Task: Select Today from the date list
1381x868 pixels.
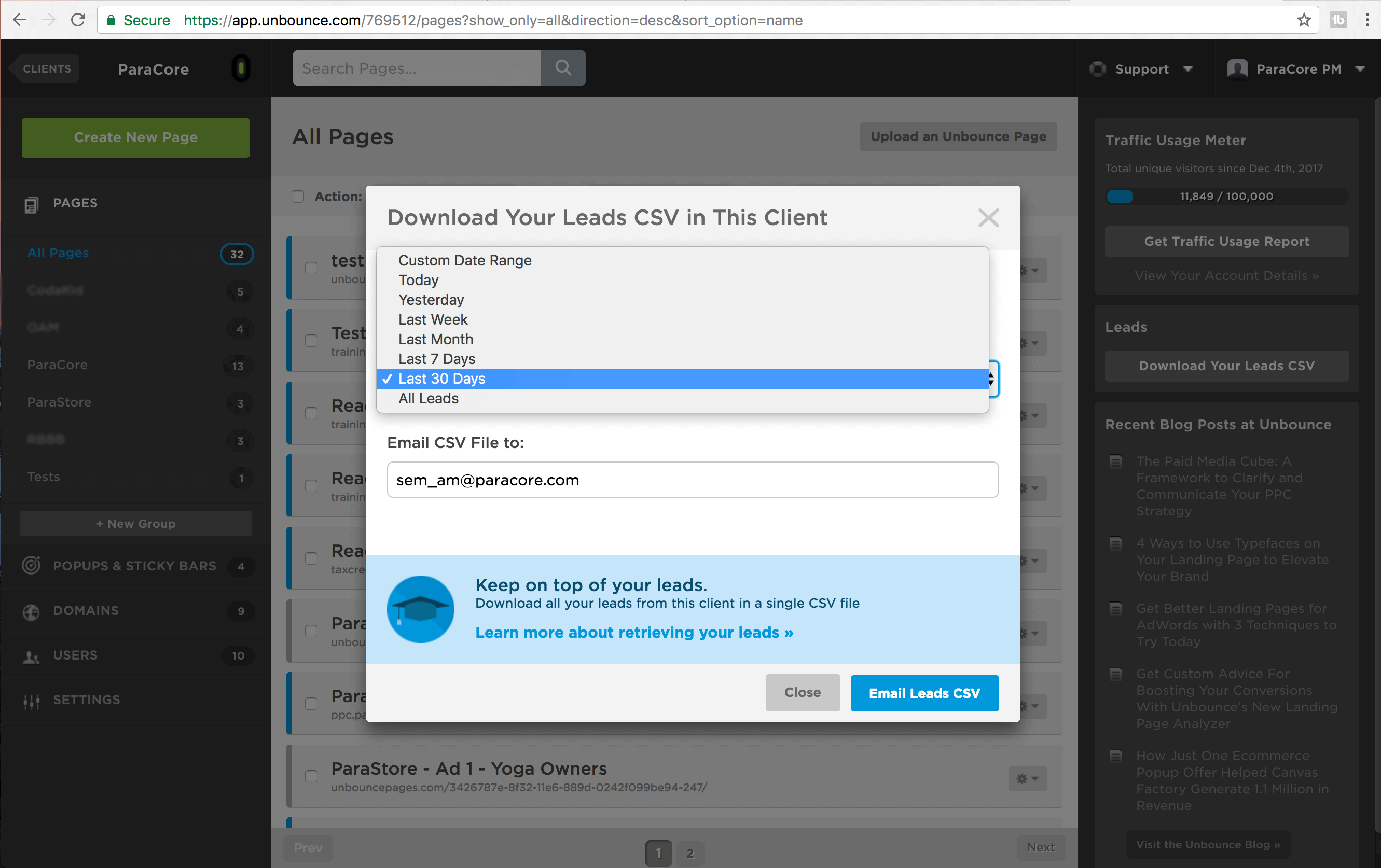Action: coord(683,280)
